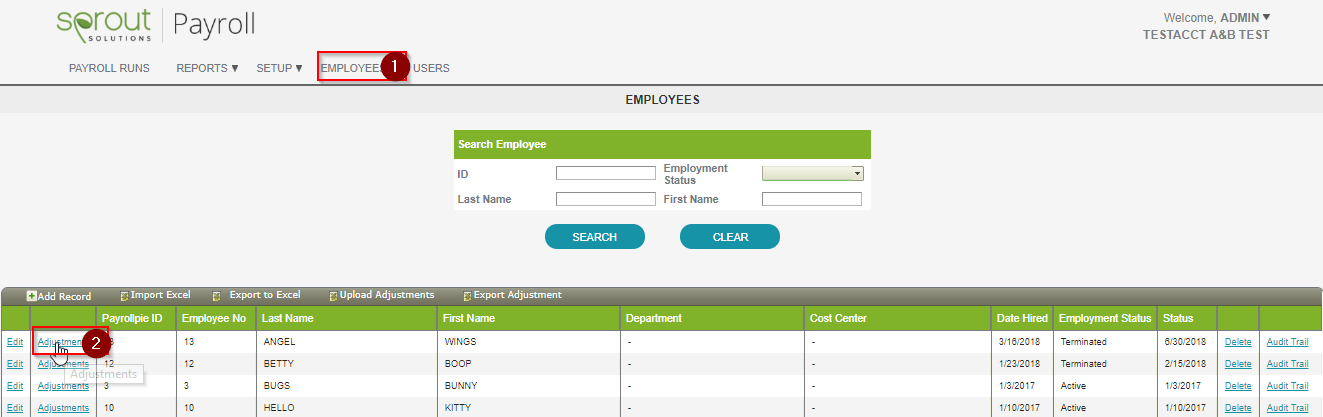1323x417 pixels.
Task: Click Upload Adjustments in the toolbar
Action: click(x=381, y=295)
